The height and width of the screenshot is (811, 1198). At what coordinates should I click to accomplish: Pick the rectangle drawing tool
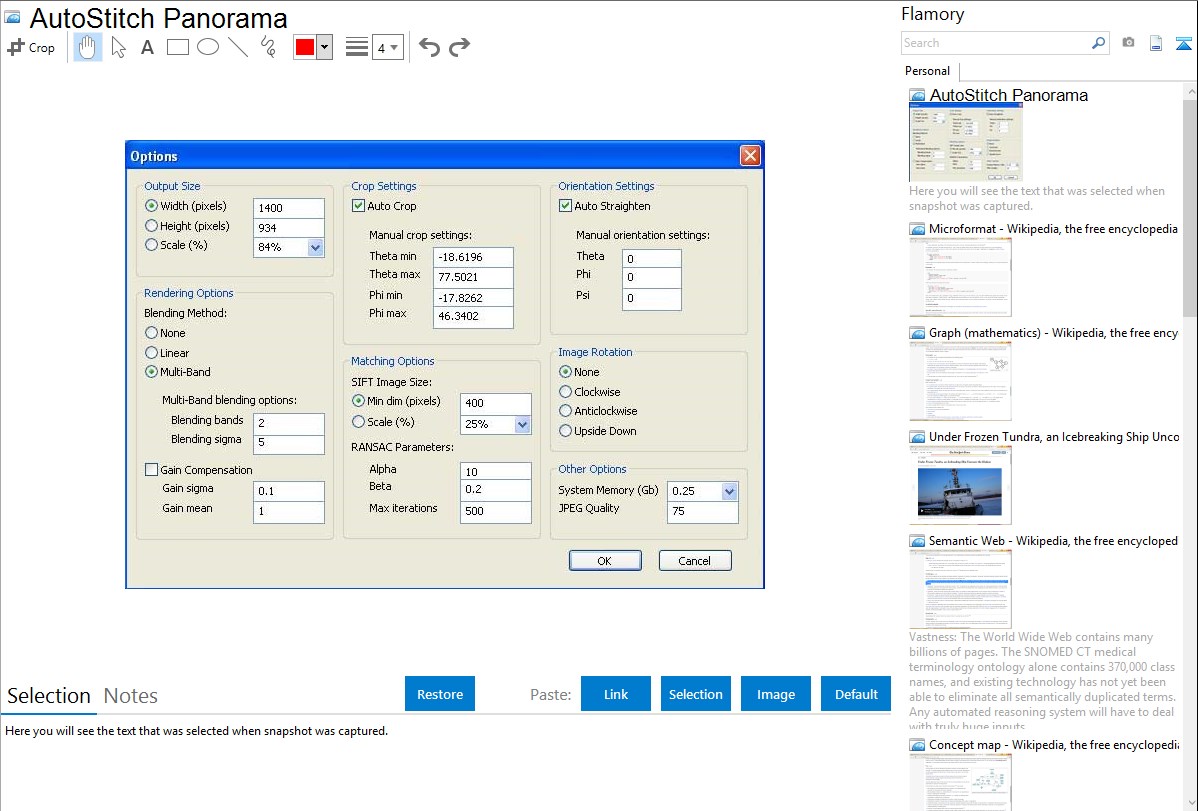(x=177, y=47)
